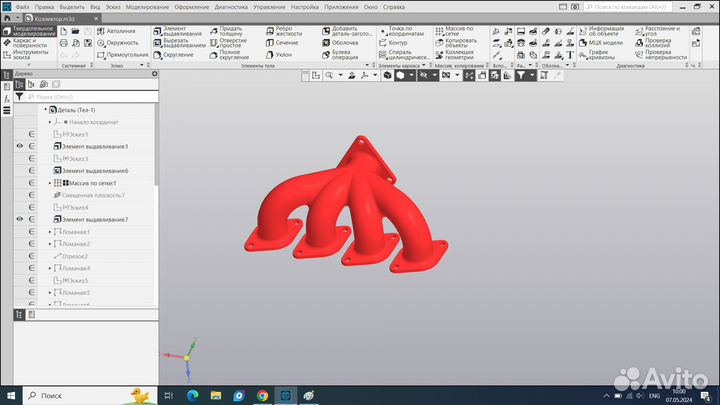720x405 pixels.
Task: Toggle exclusion mark for Эскиз:5 row
Action: tap(32, 280)
